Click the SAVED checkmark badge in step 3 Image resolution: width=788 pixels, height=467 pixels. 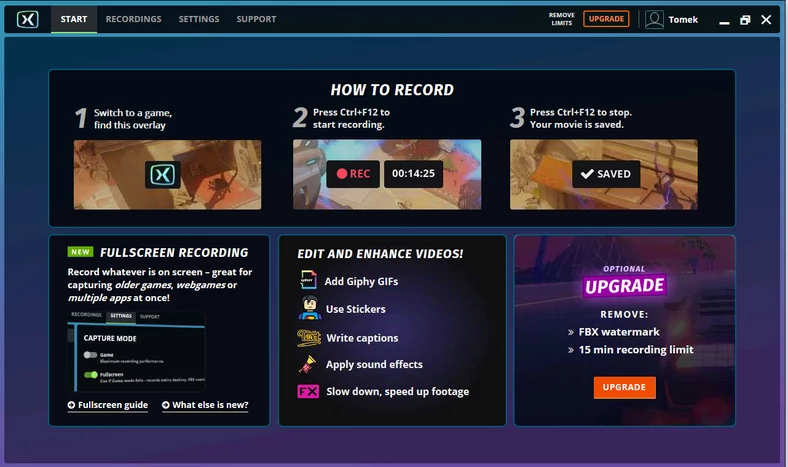point(606,174)
